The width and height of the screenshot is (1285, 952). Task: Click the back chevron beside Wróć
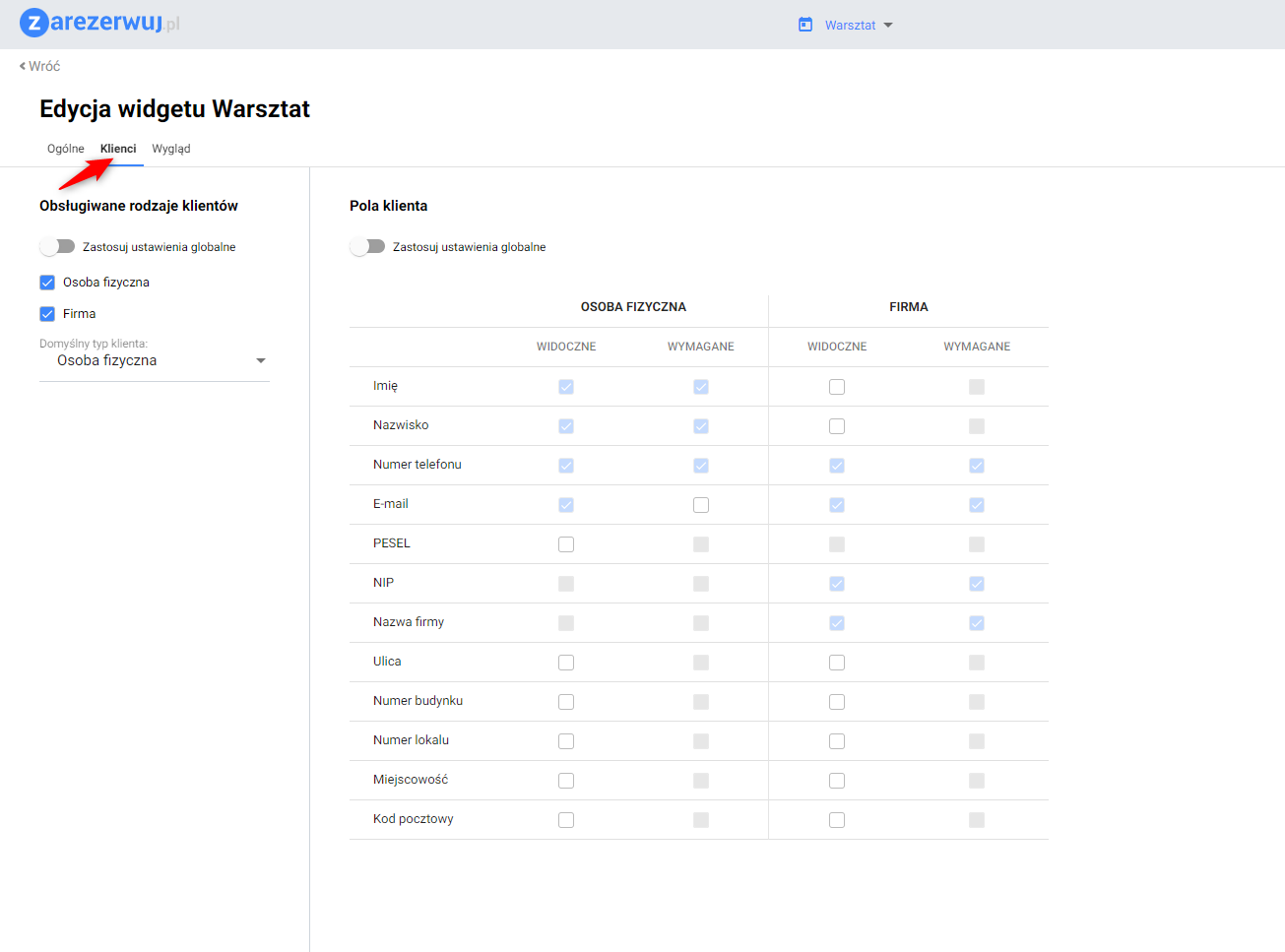(x=23, y=66)
